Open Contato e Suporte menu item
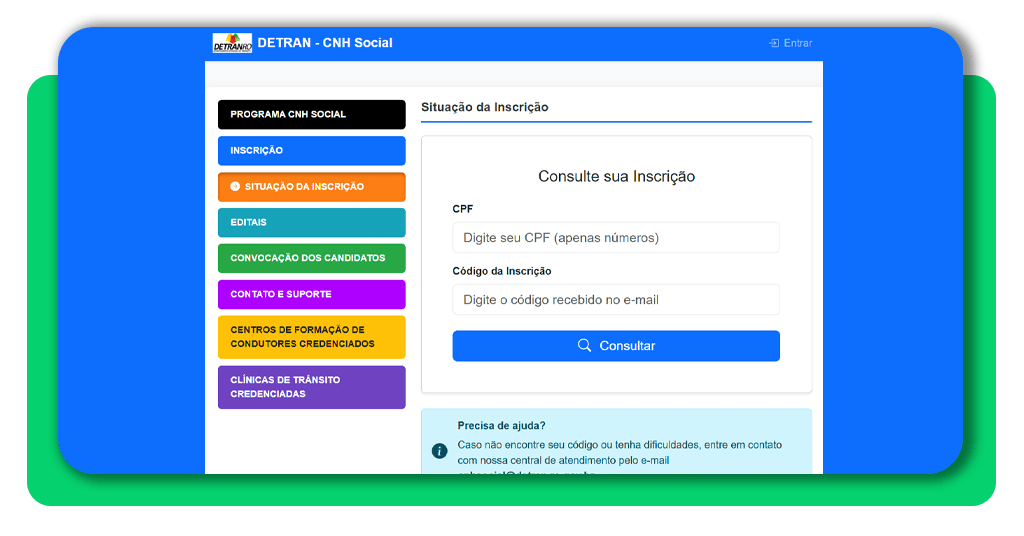The height and width of the screenshot is (536, 1024). [x=312, y=294]
